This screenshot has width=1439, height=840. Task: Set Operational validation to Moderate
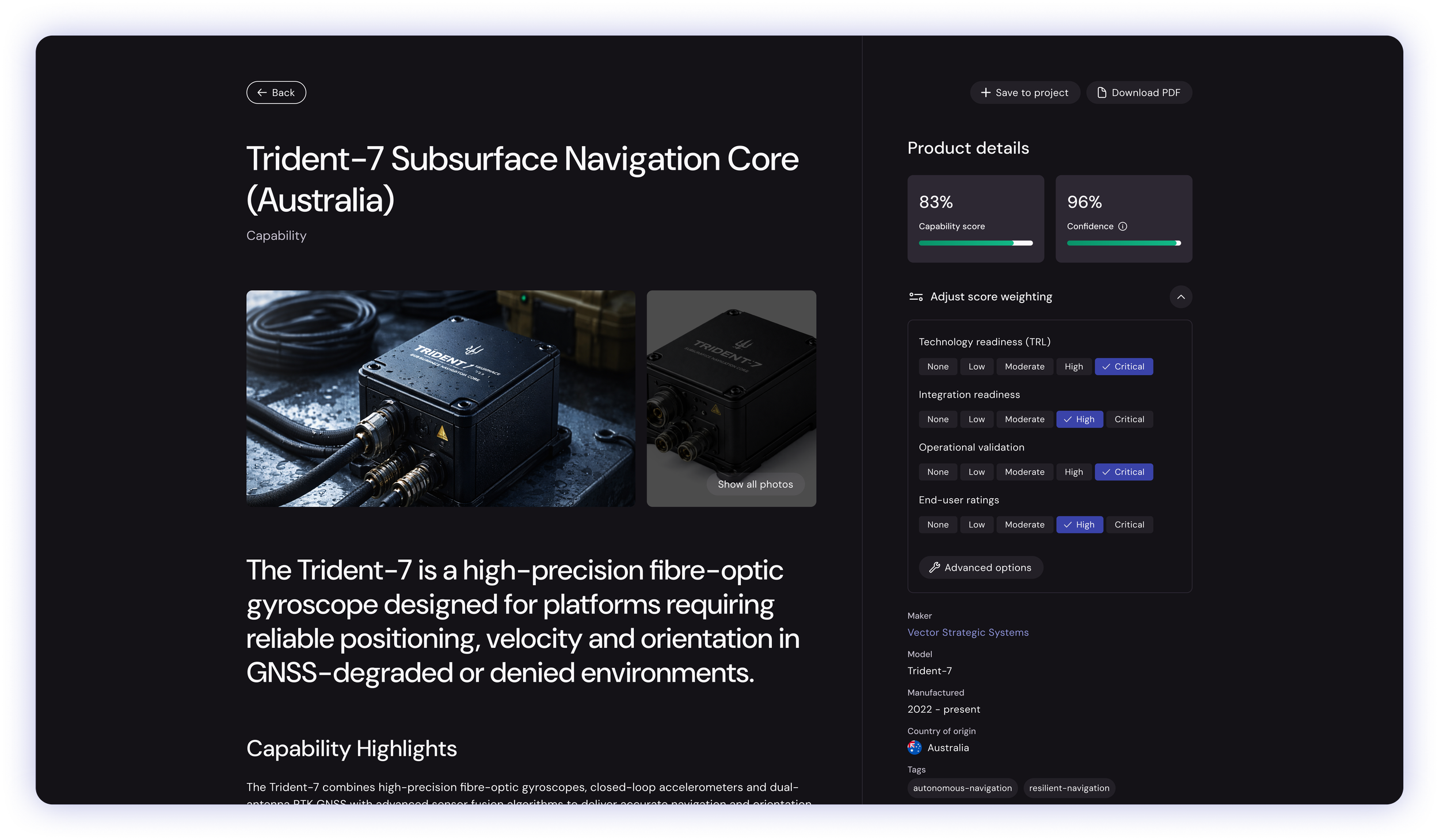(x=1024, y=472)
